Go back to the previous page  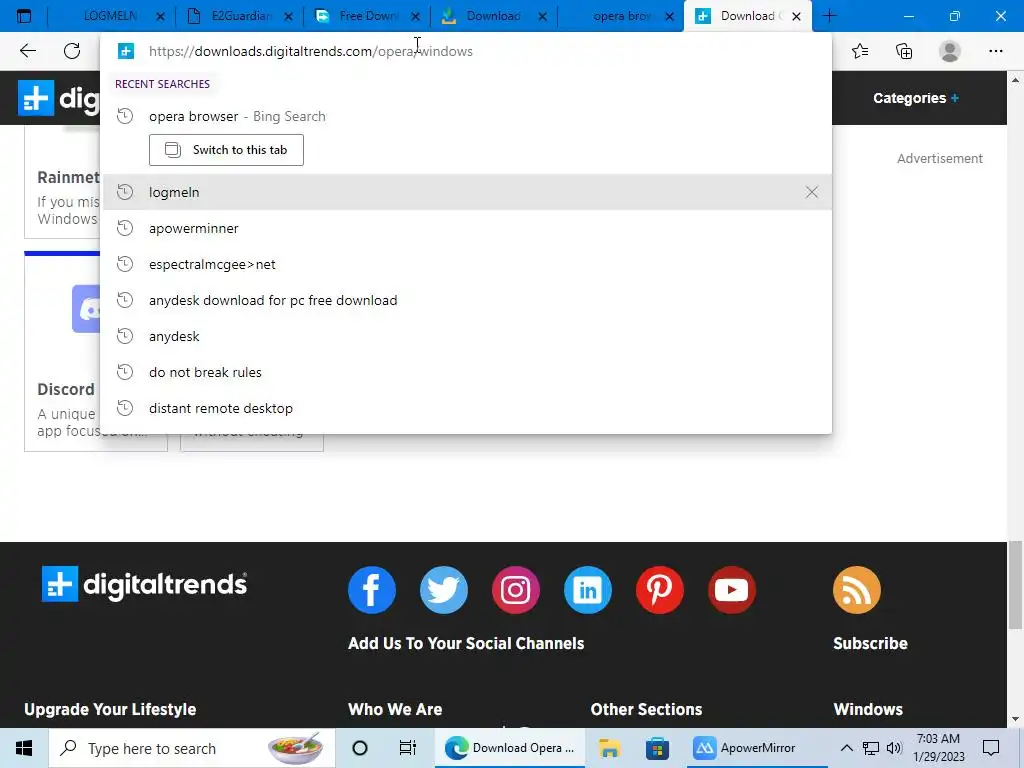pyautogui.click(x=27, y=51)
